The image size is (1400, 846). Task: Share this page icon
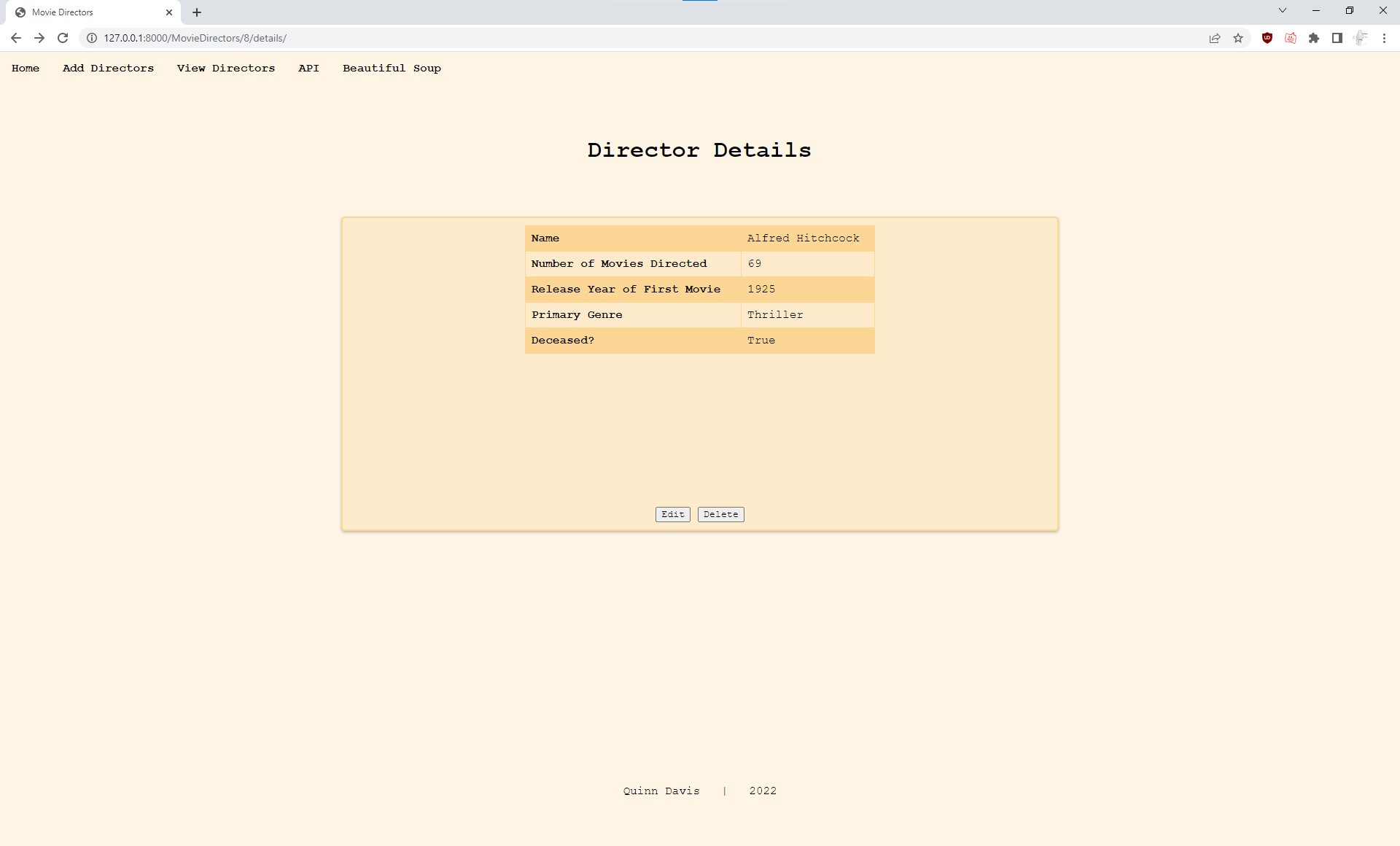point(1215,38)
